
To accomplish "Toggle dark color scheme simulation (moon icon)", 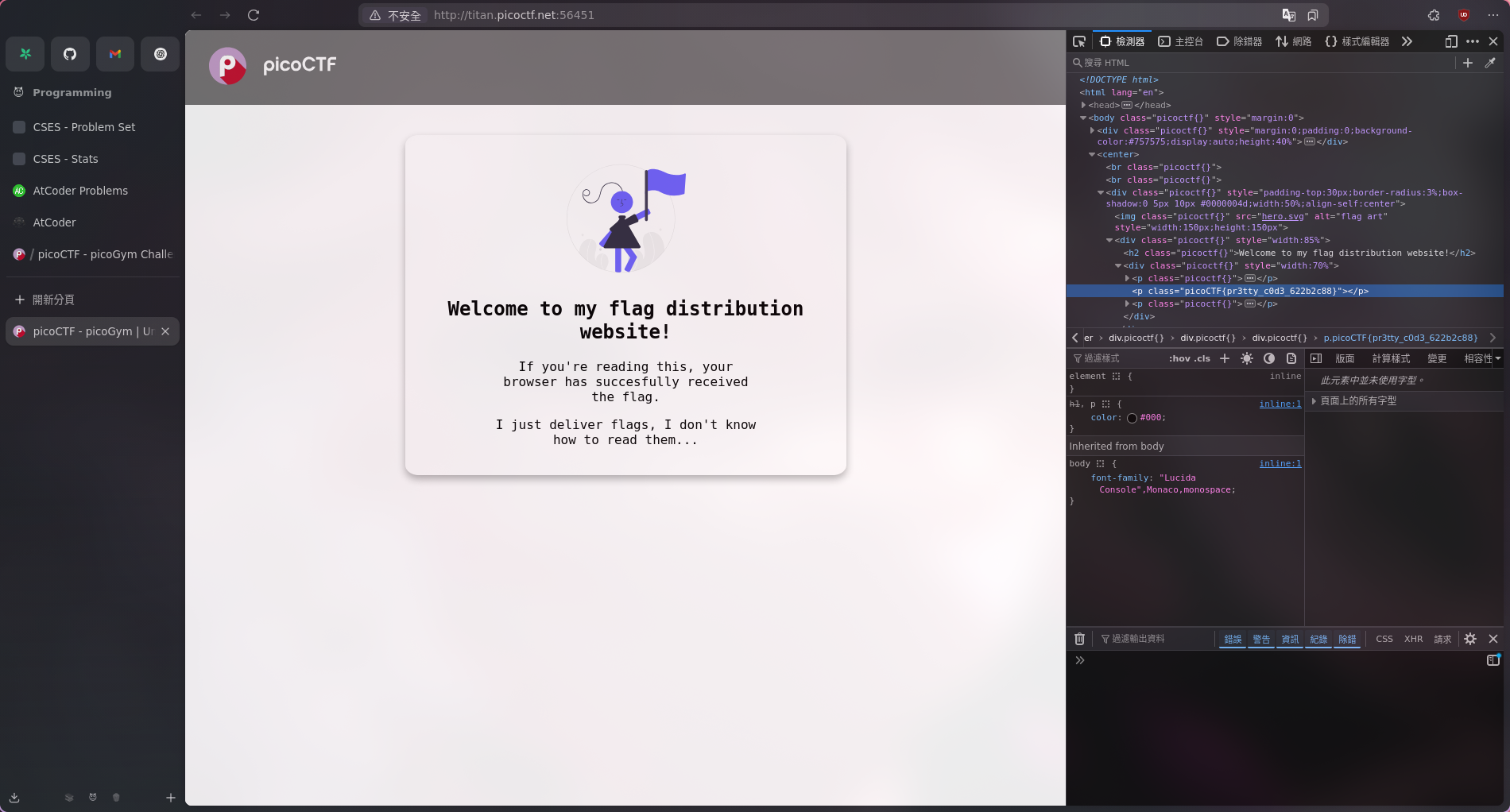I will tap(1269, 358).
